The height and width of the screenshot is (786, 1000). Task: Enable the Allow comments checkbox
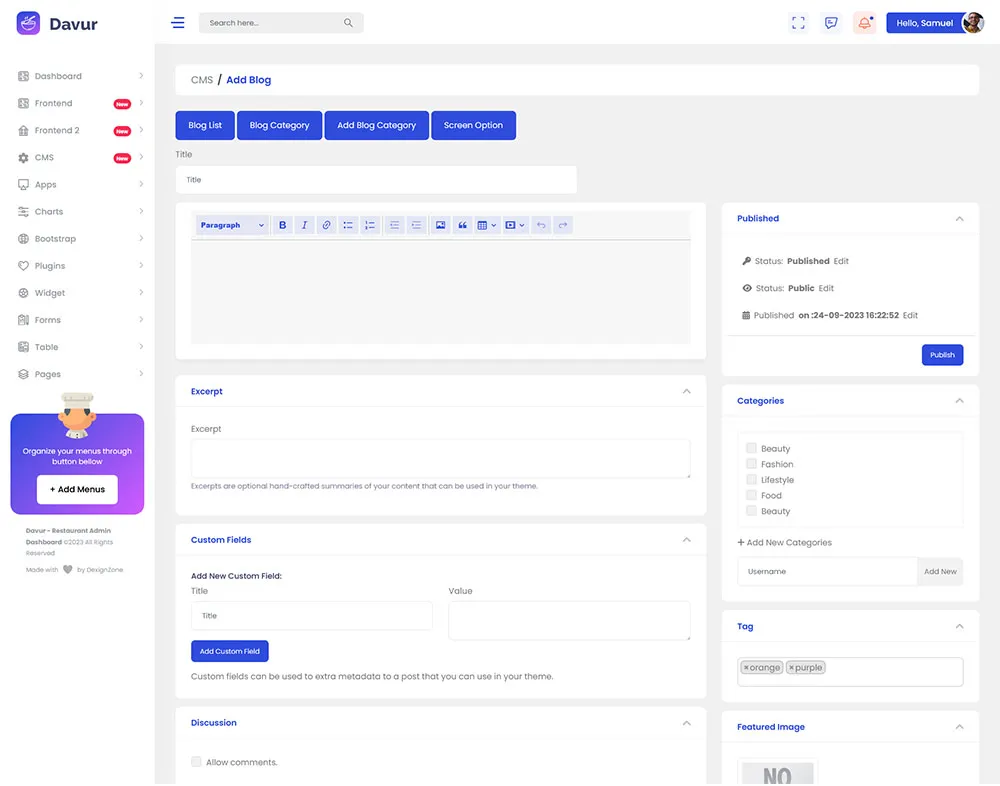tap(196, 762)
